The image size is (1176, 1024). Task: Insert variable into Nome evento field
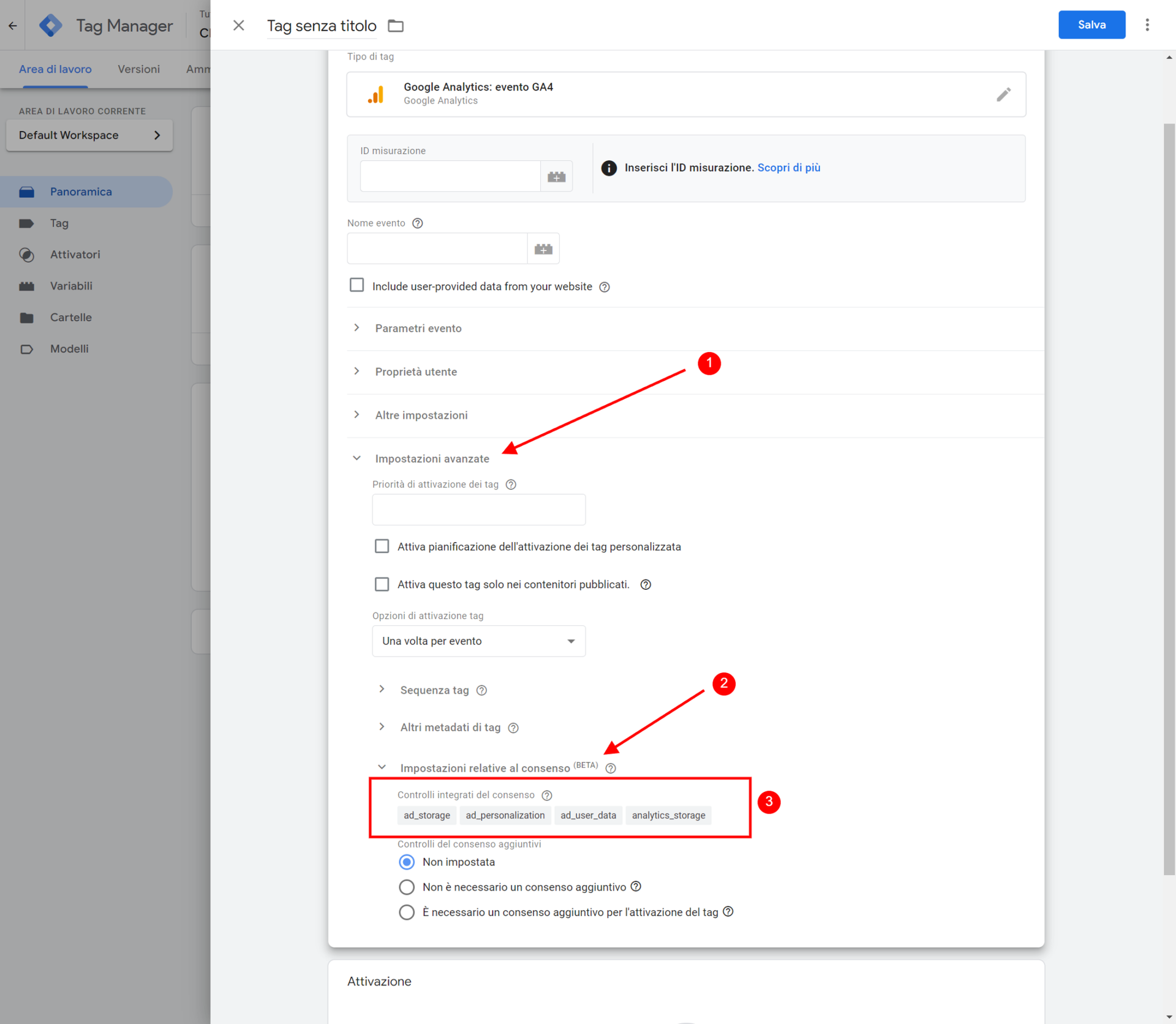[543, 249]
